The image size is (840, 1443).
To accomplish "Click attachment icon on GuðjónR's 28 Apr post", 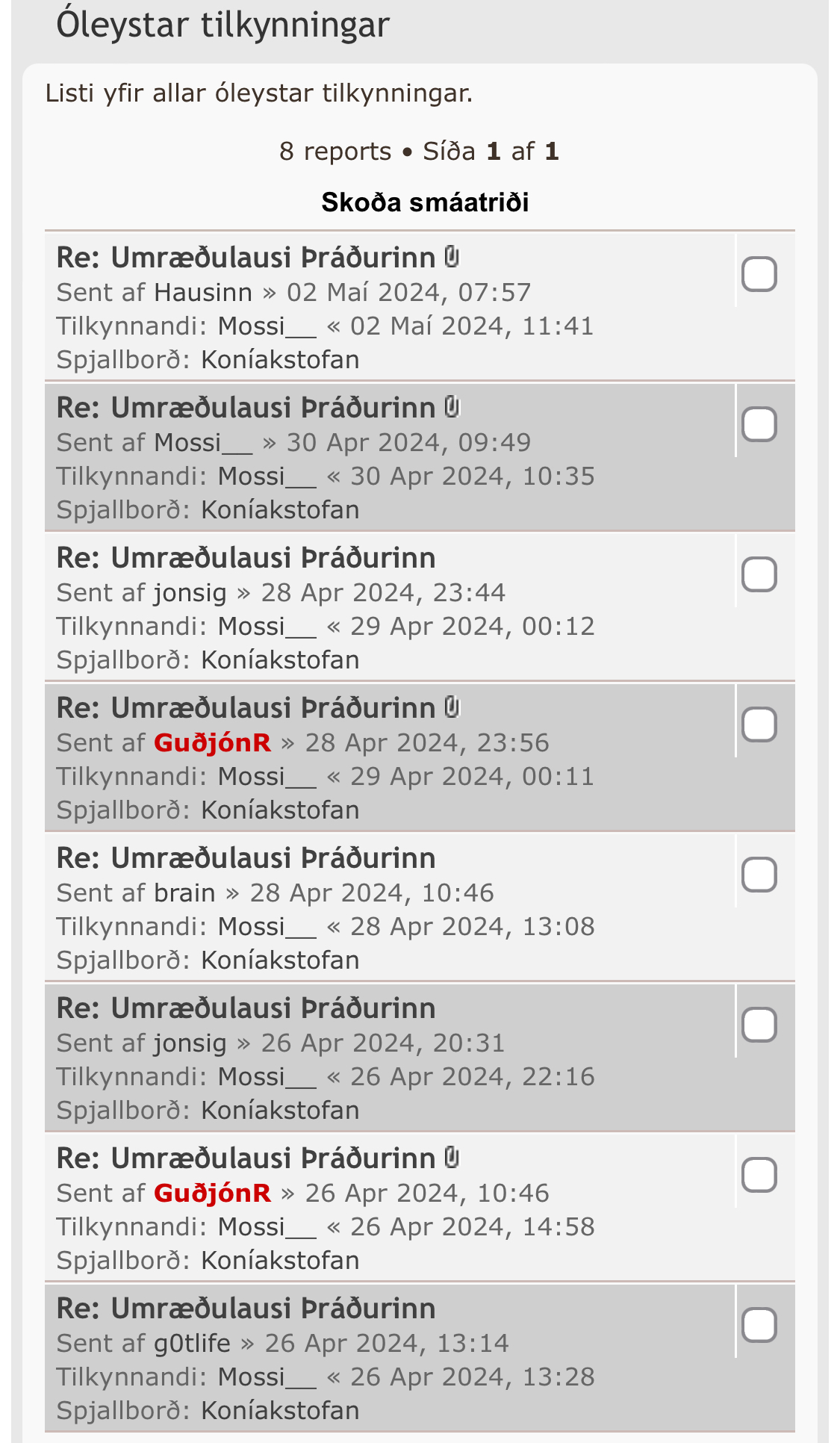I will (452, 707).
